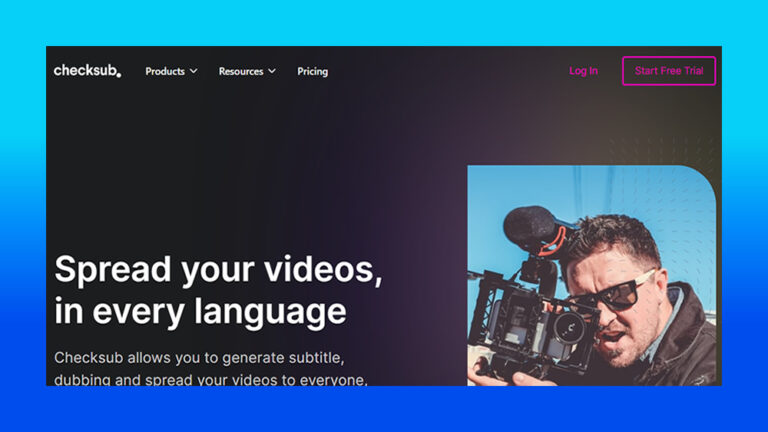Expand the Resources dropdown chevron
The width and height of the screenshot is (768, 432).
(x=272, y=72)
